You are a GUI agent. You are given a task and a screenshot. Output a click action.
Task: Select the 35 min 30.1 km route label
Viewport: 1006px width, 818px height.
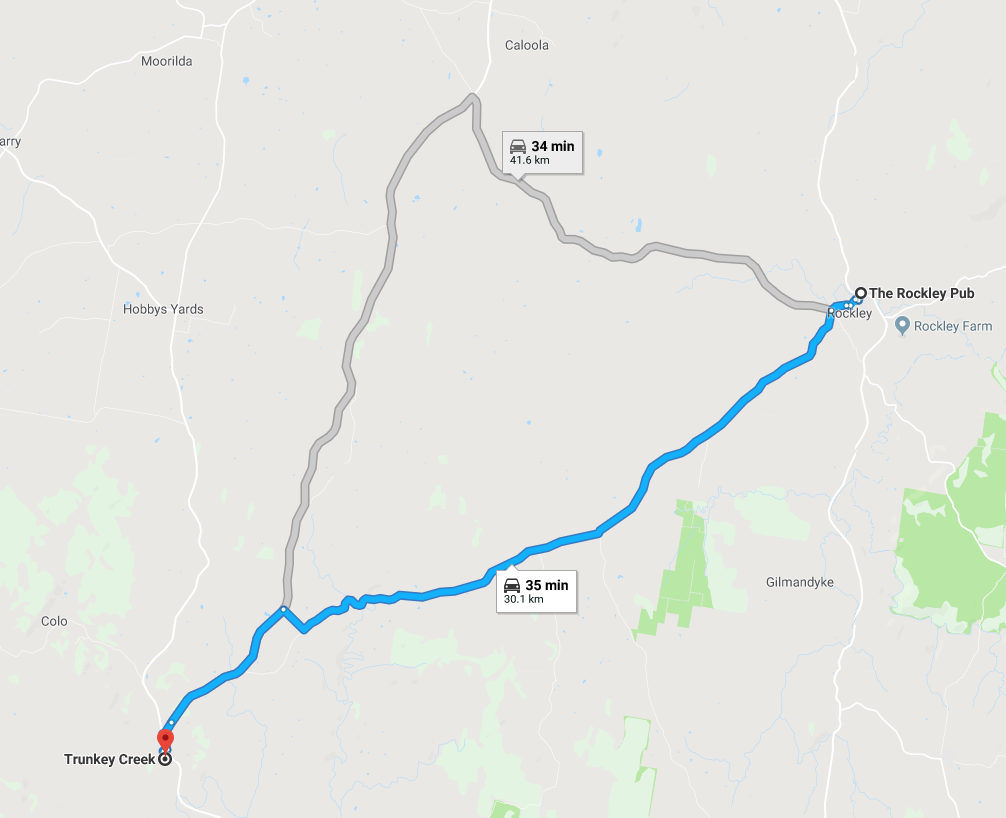536,592
